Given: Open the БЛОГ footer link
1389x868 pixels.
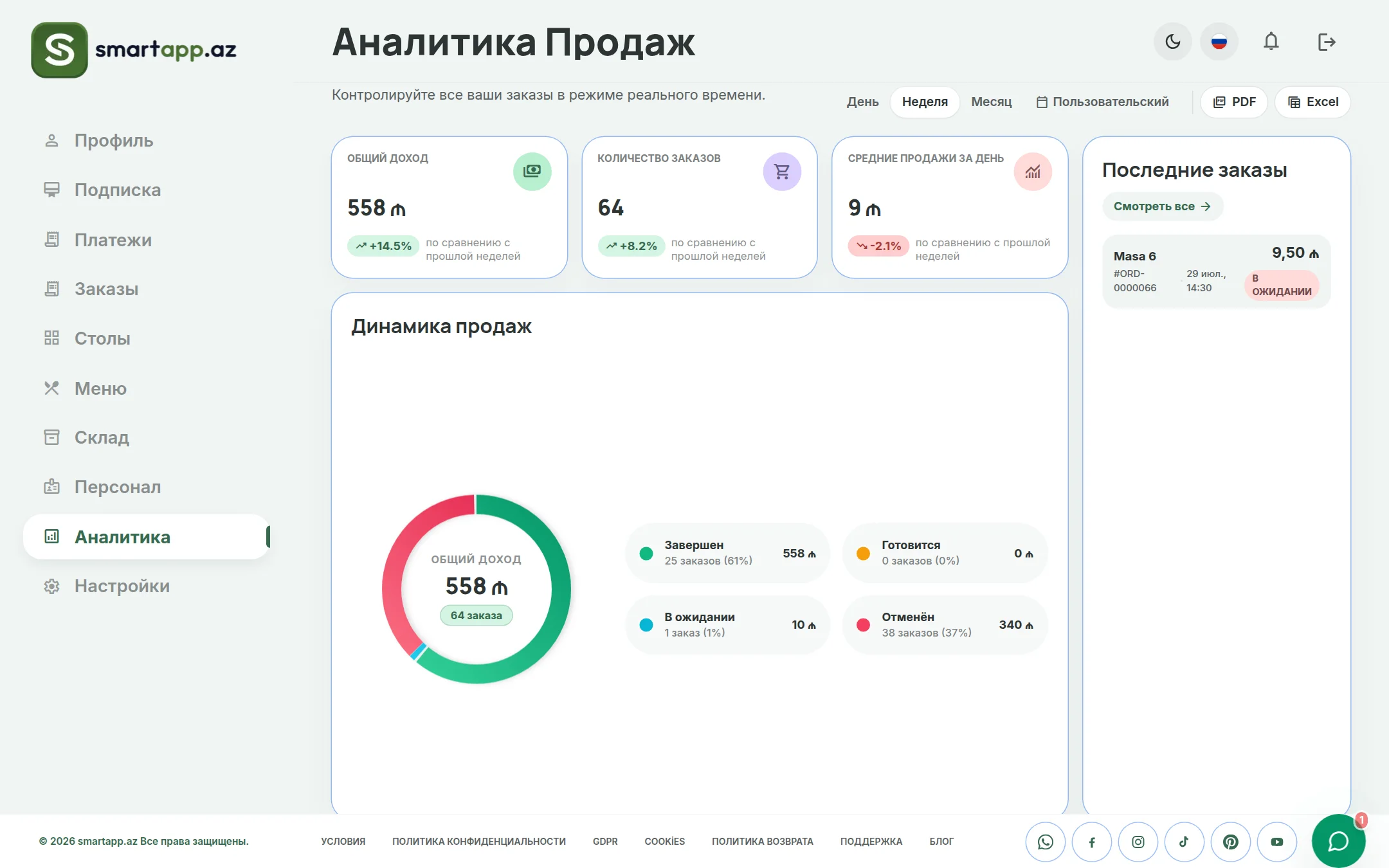Looking at the screenshot, I should click(941, 841).
